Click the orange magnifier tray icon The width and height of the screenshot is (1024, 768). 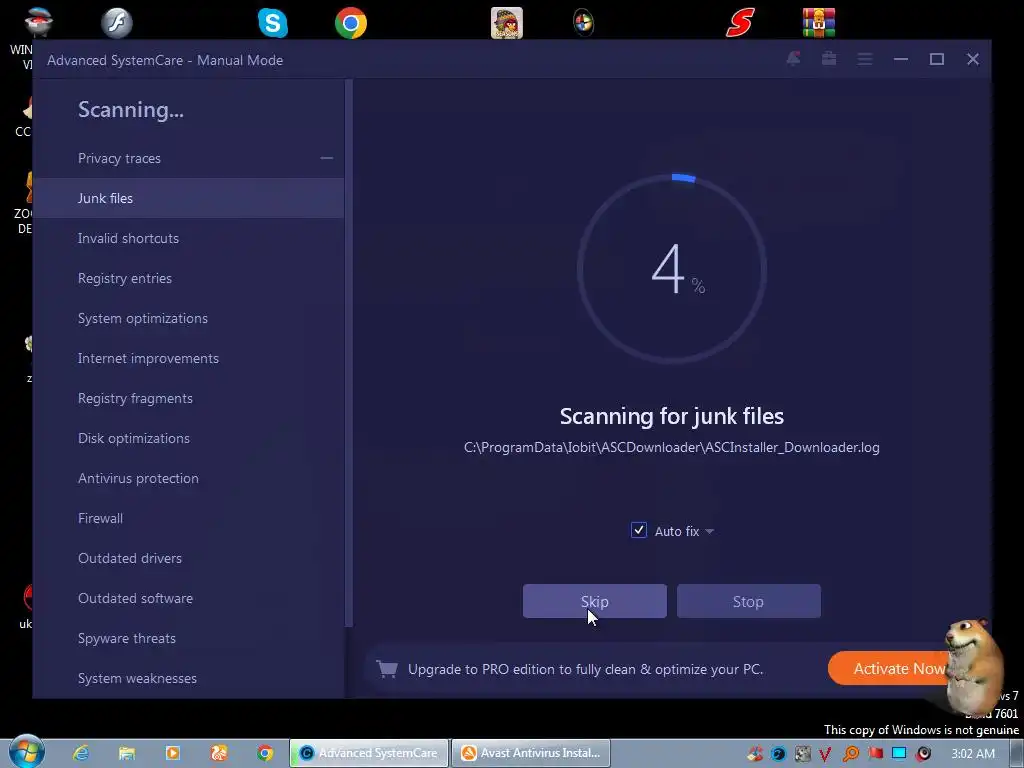[x=850, y=754]
